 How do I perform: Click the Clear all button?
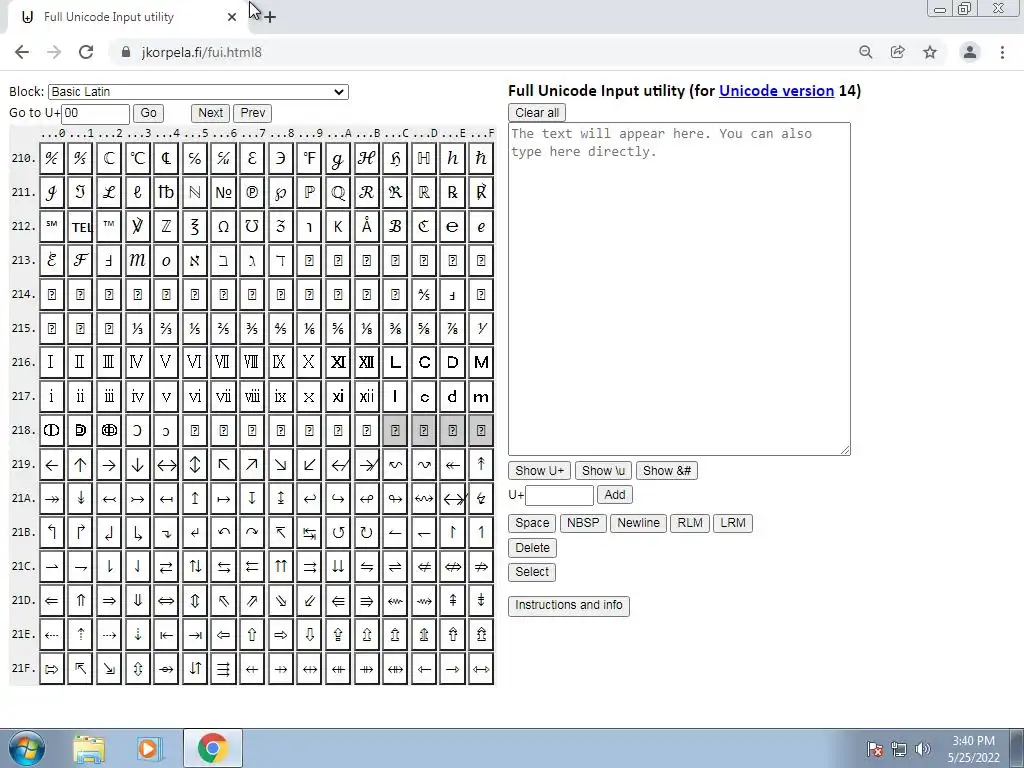537,112
